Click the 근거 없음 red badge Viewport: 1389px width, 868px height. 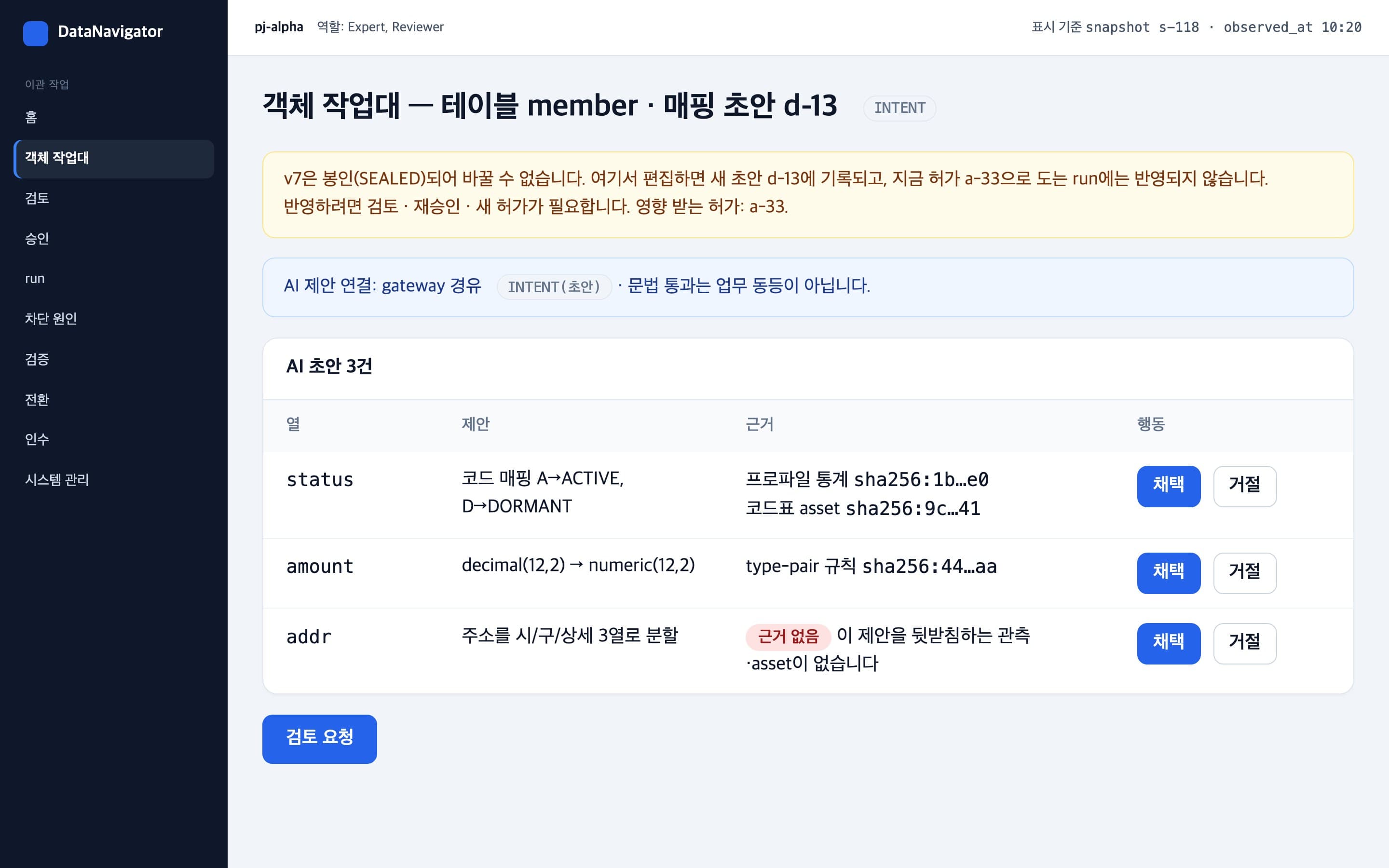tap(788, 636)
